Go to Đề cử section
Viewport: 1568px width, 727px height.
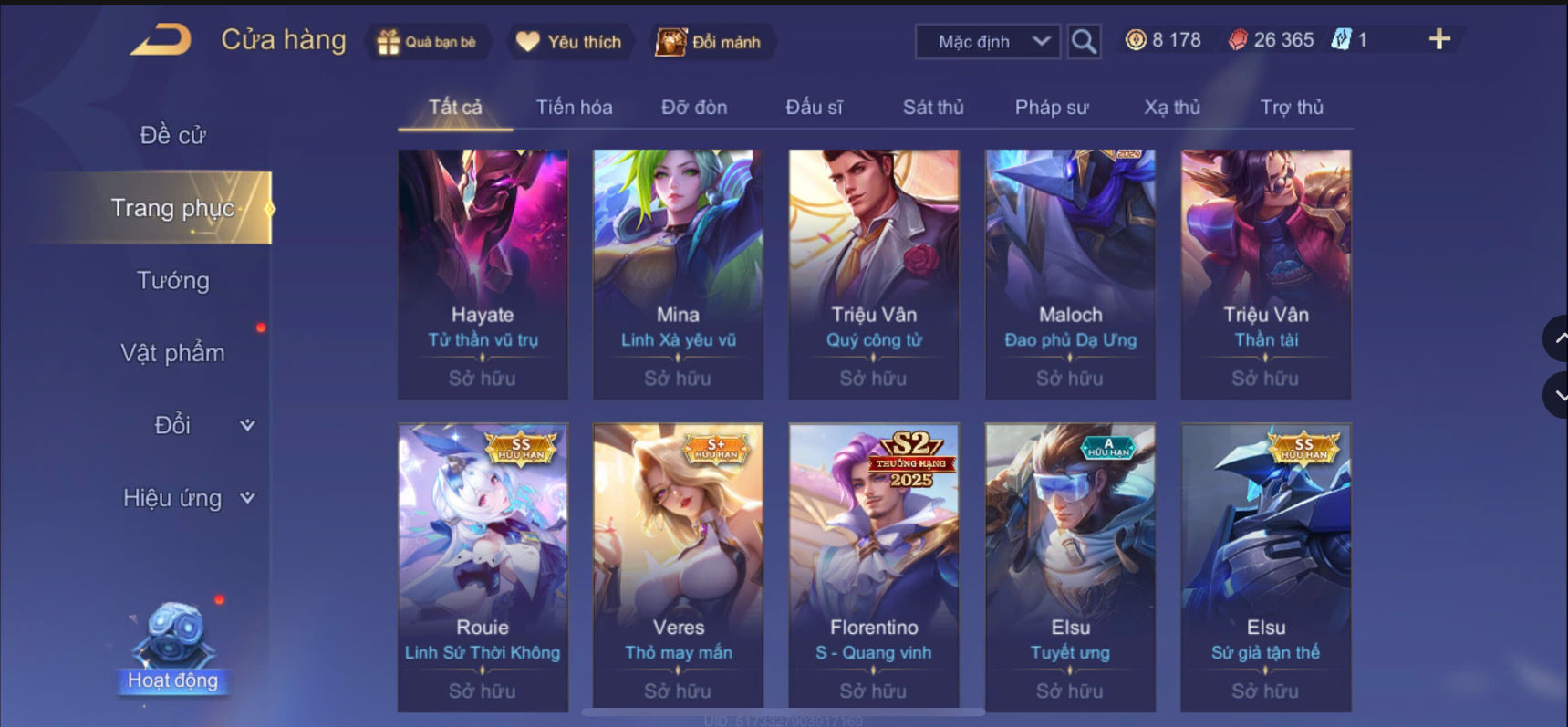tap(173, 135)
